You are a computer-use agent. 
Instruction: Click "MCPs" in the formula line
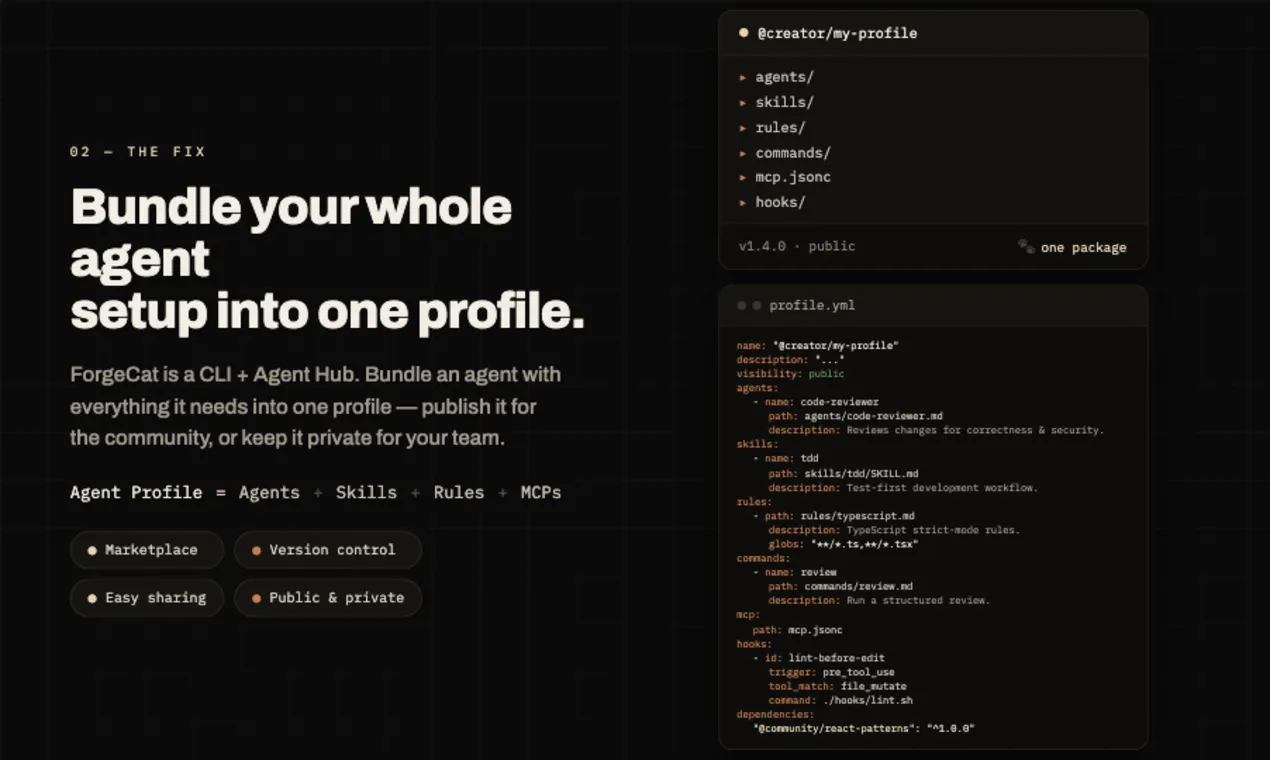tap(541, 492)
